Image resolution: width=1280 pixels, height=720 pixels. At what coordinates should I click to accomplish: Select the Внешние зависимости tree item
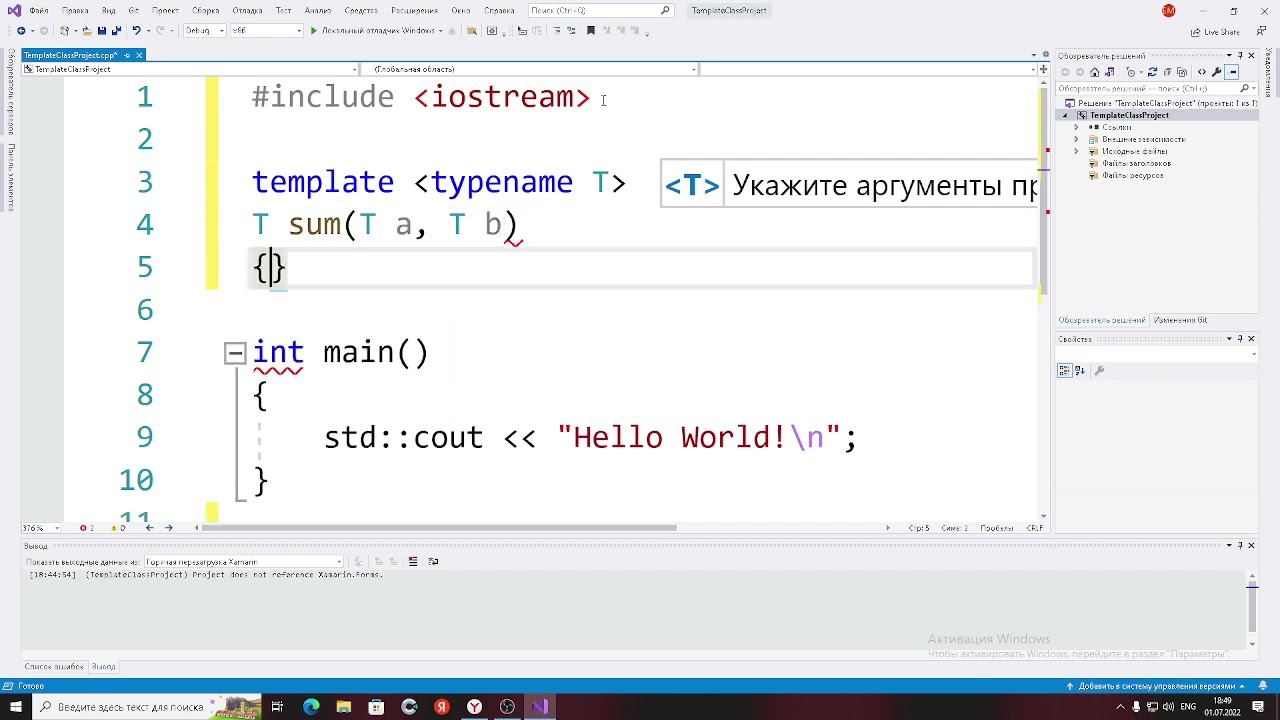1143,139
